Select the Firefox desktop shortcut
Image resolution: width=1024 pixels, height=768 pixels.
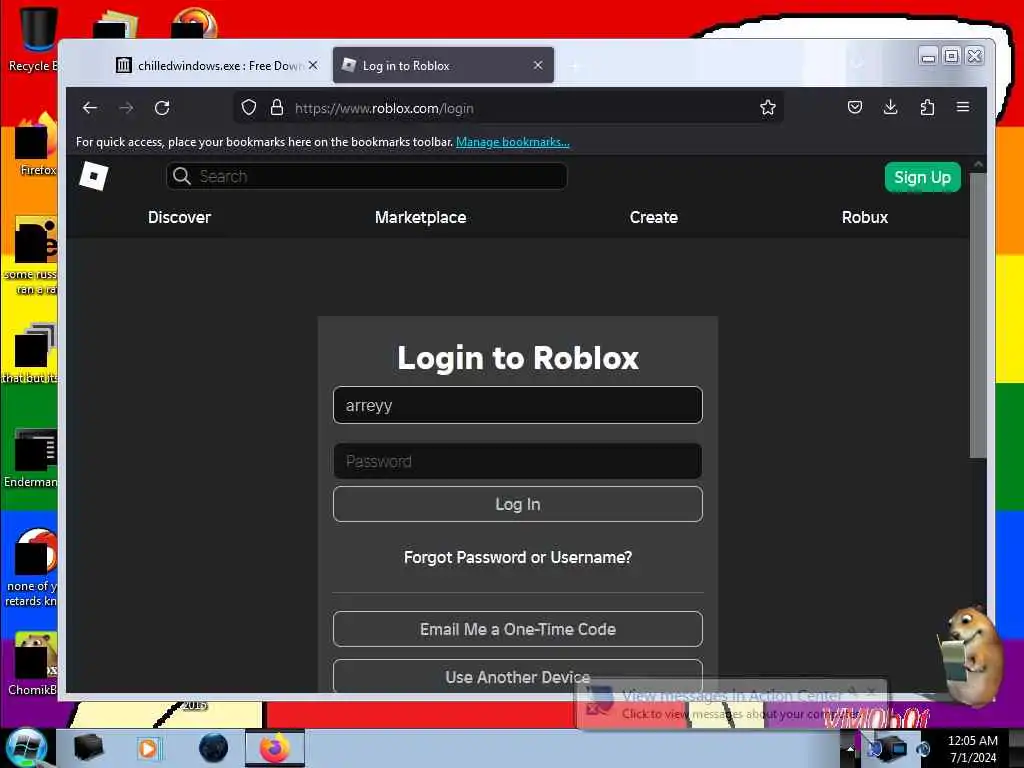[x=36, y=145]
